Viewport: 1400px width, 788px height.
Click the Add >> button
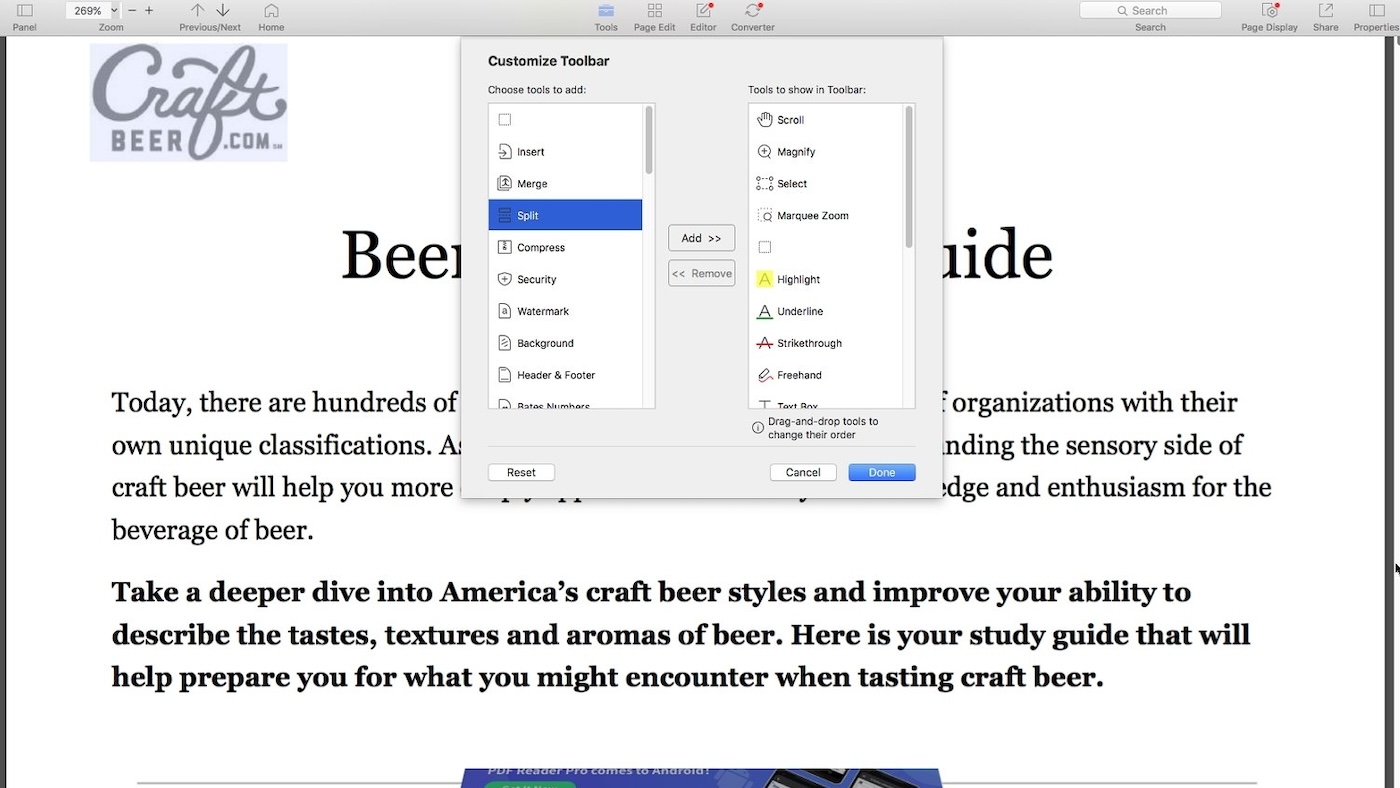pos(701,238)
